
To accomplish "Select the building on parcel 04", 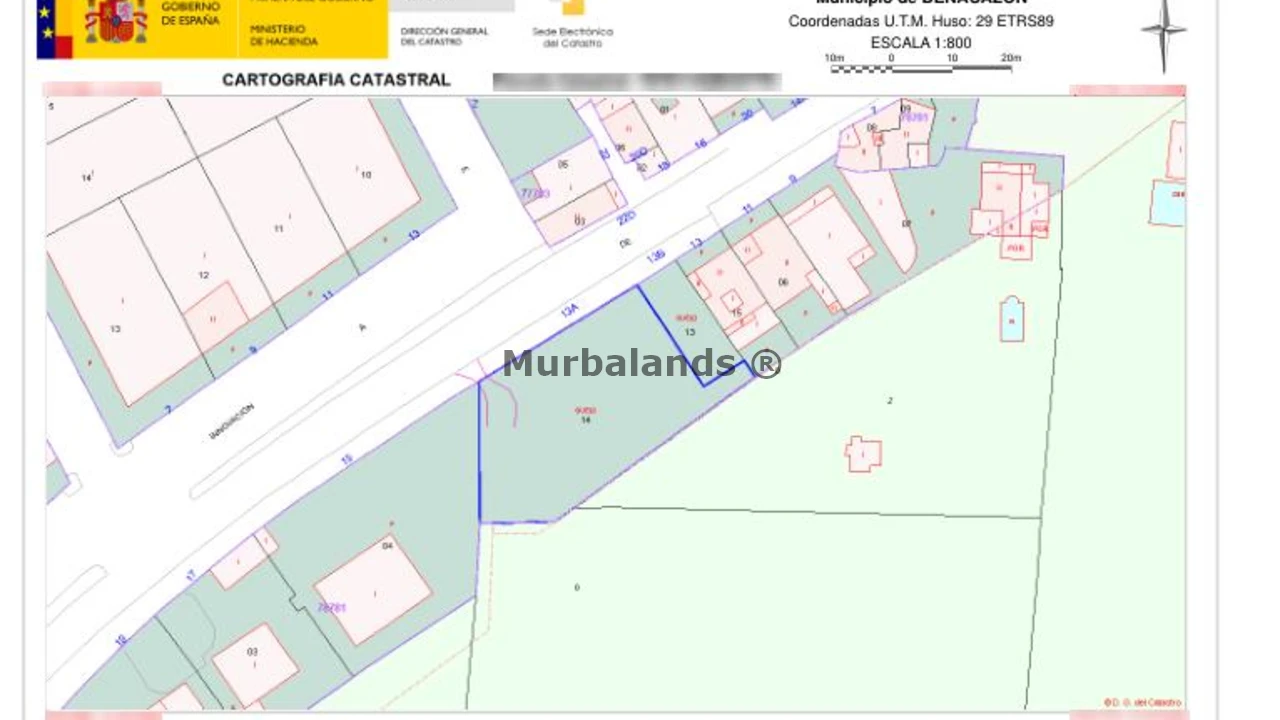I will (373, 589).
